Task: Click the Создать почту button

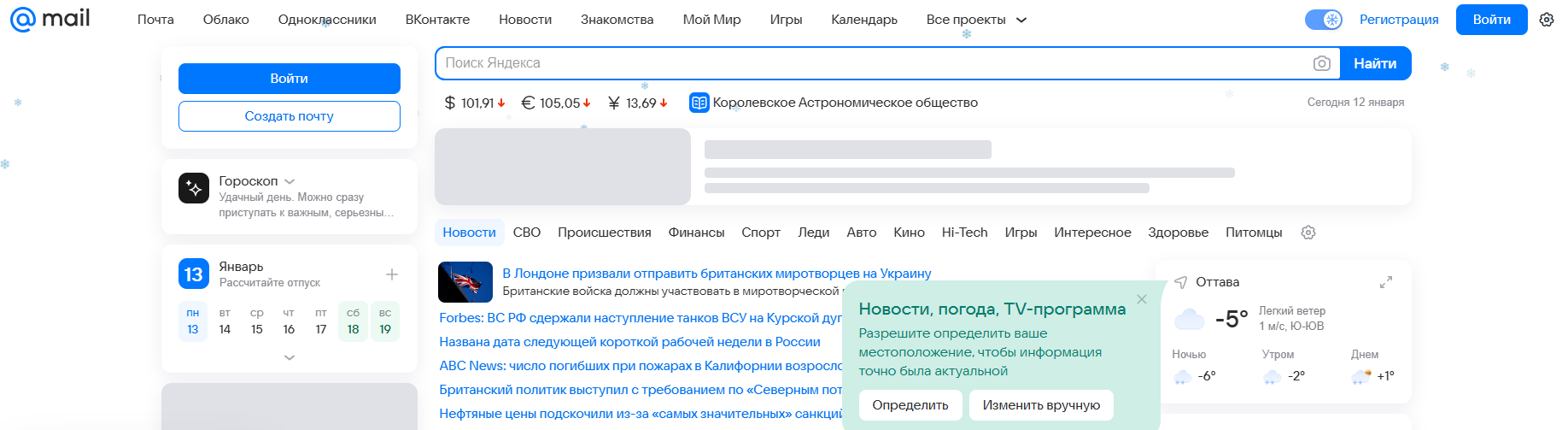Action: click(290, 116)
